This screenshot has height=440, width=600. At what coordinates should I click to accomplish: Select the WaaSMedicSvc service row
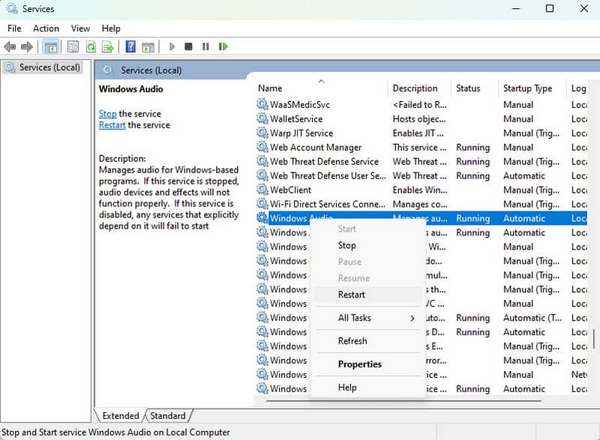(421, 104)
